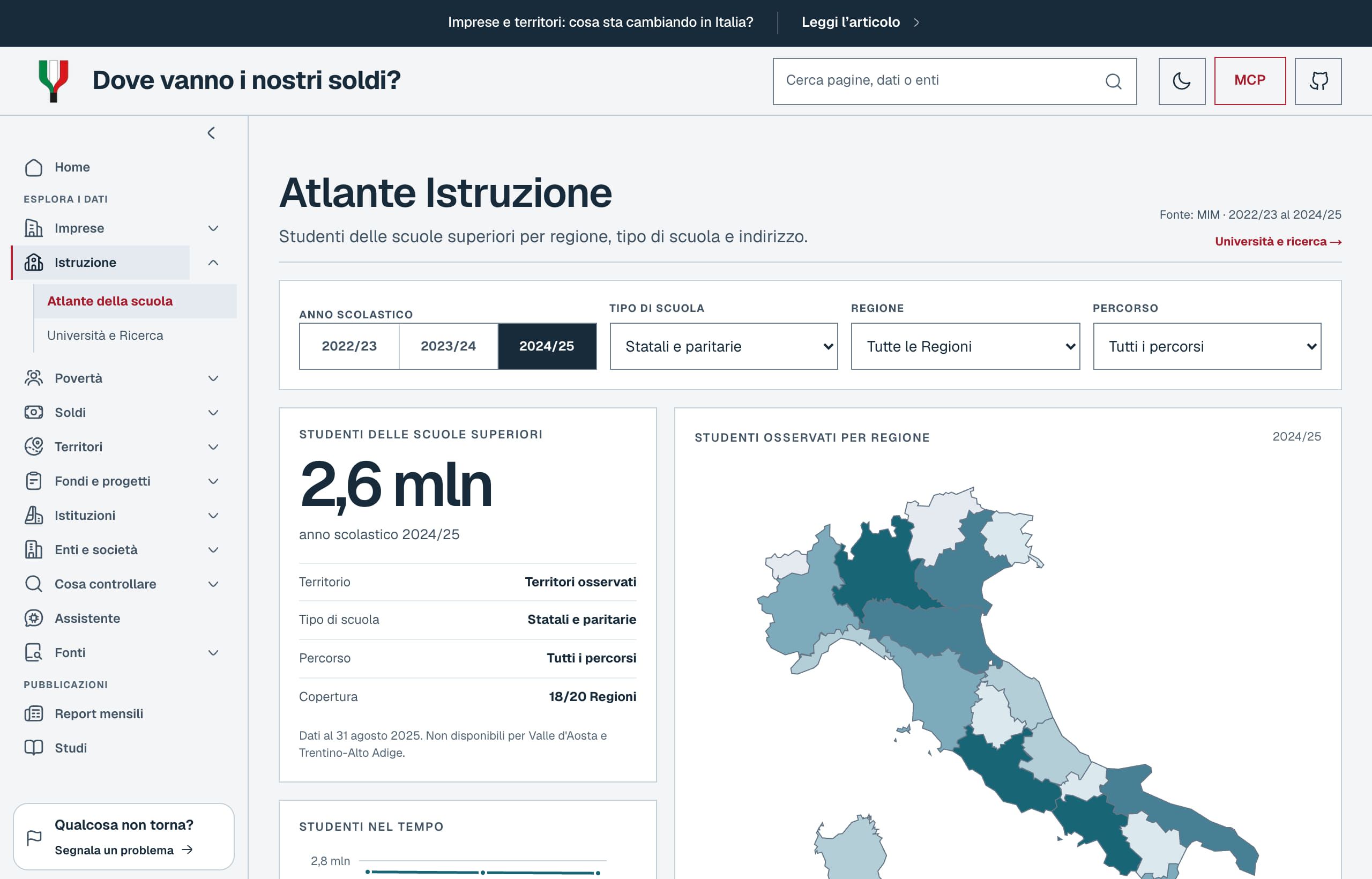
Task: Open the Tipo di scuola dropdown
Action: [724, 346]
